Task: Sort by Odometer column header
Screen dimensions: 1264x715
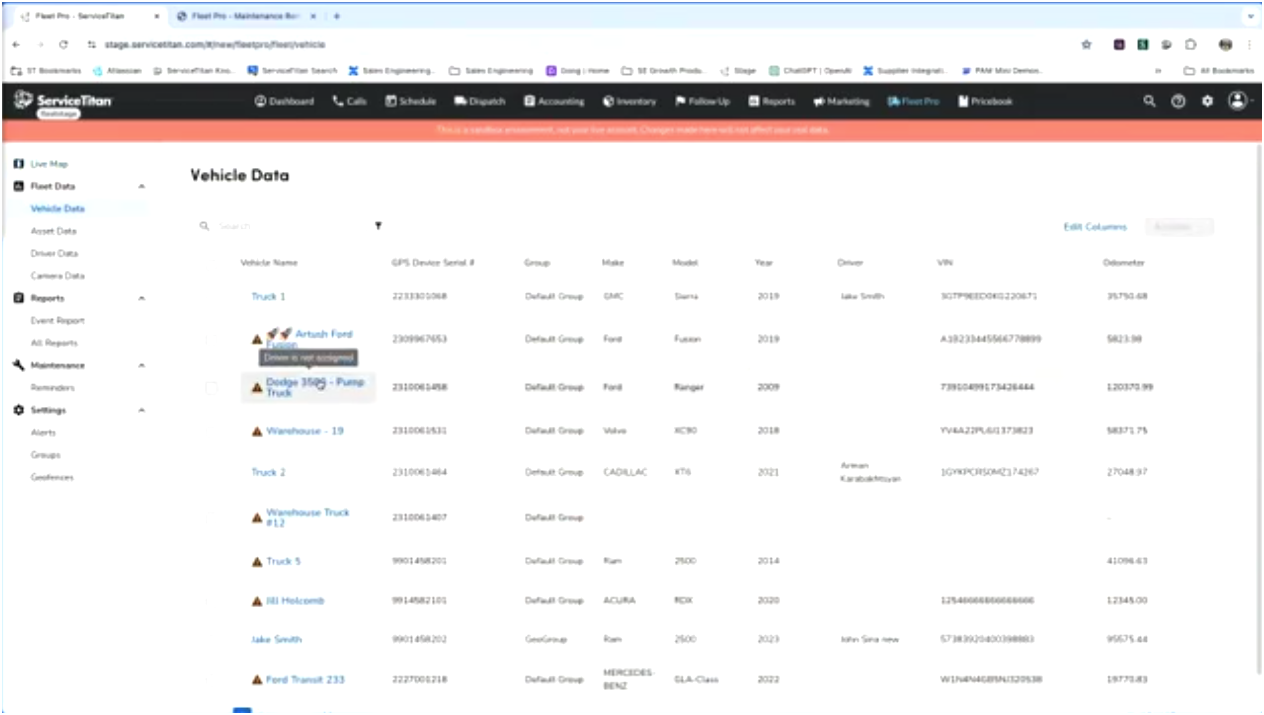Action: 1124,263
